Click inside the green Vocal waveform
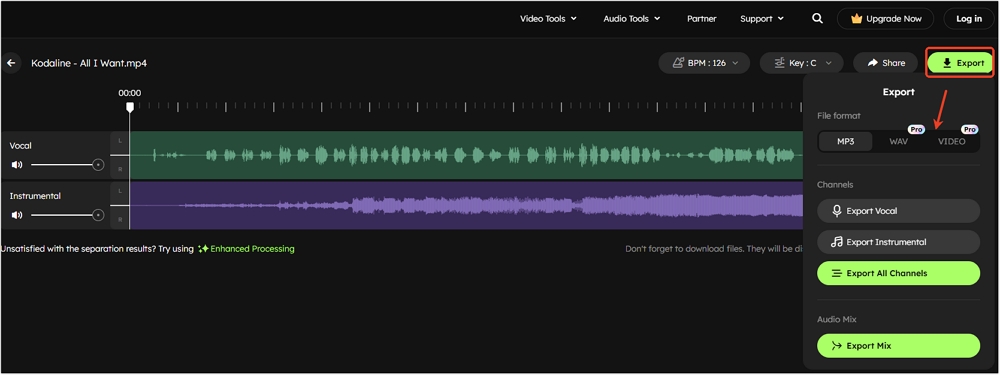The image size is (1000, 375). coord(466,155)
